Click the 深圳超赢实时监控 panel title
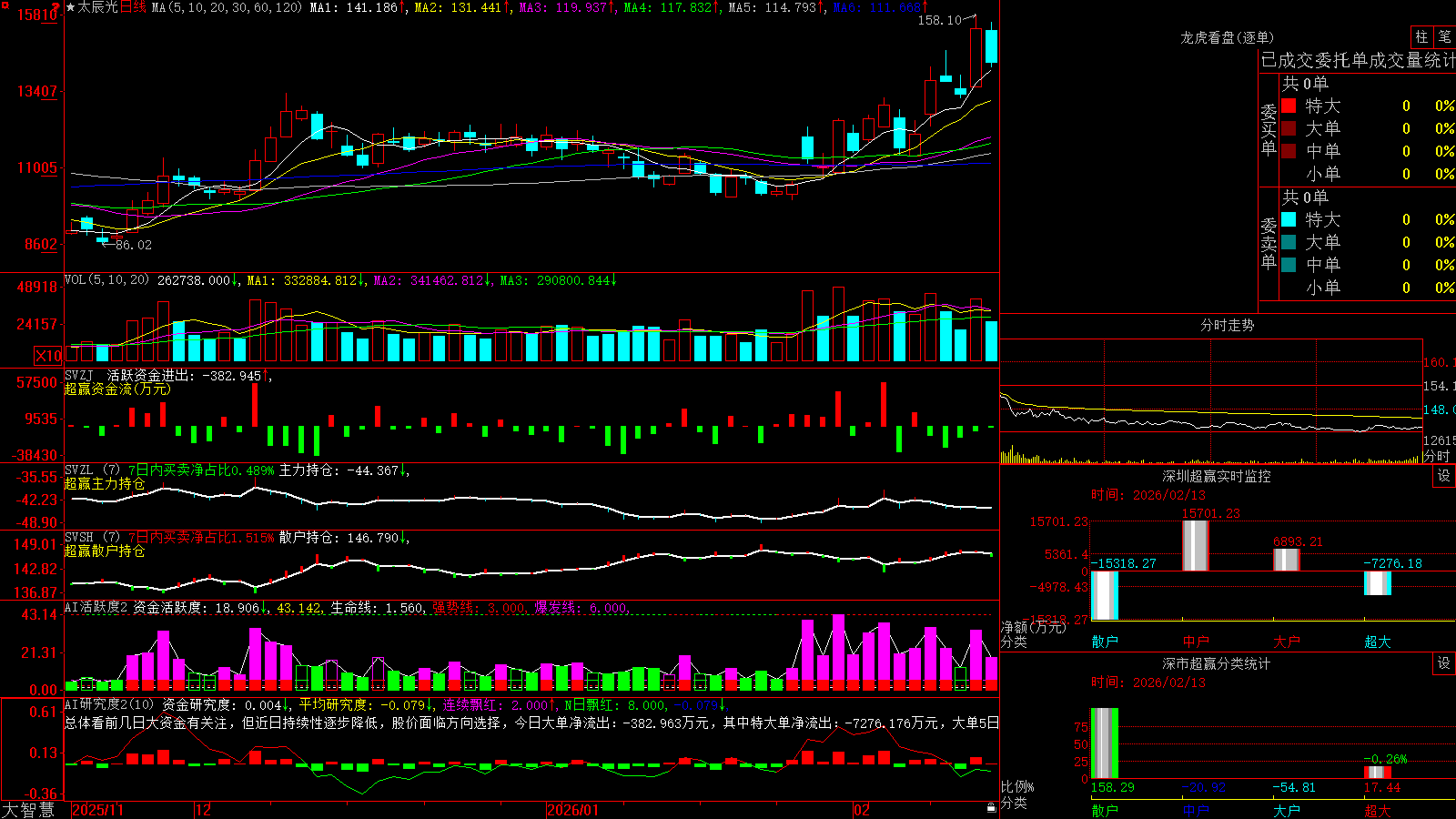This screenshot has height=819, width=1456. 1217,476
